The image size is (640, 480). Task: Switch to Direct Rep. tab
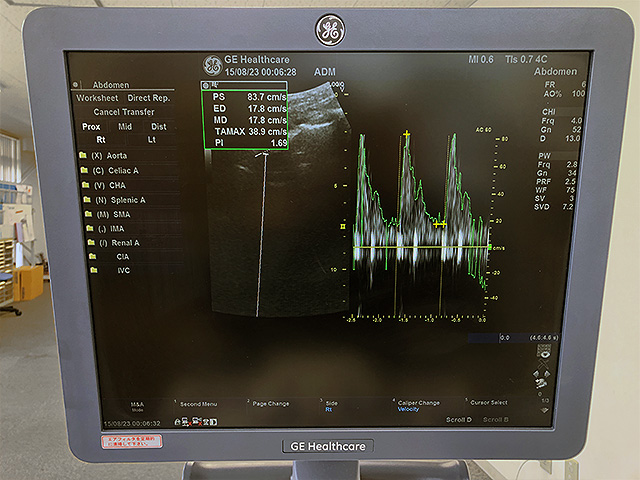[148, 99]
